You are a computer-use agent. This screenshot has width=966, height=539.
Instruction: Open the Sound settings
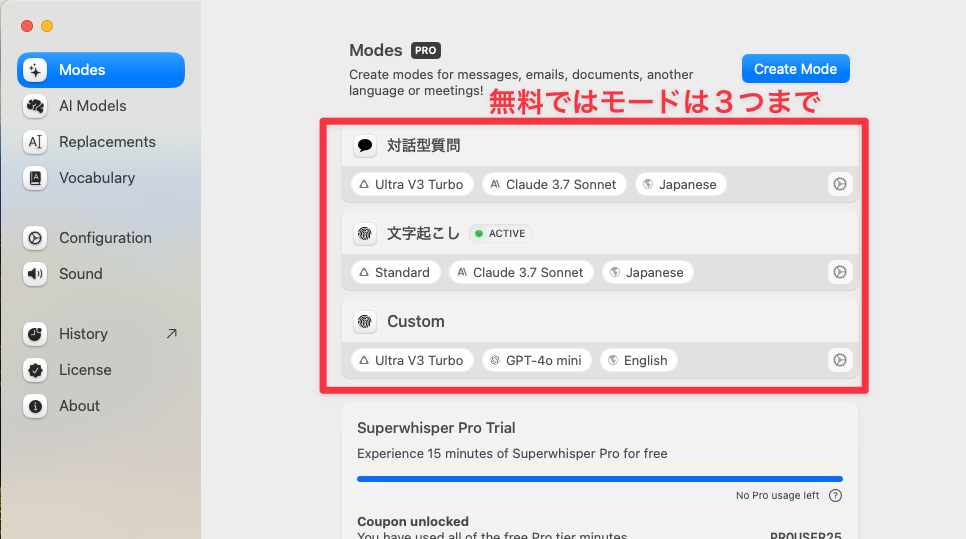coord(101,274)
